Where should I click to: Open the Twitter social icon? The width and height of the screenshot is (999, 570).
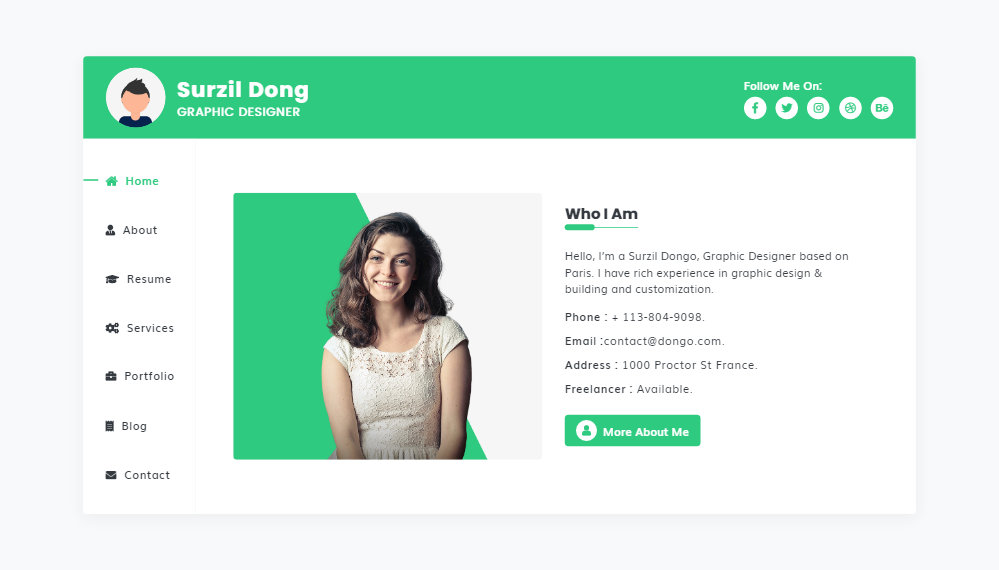pos(787,108)
